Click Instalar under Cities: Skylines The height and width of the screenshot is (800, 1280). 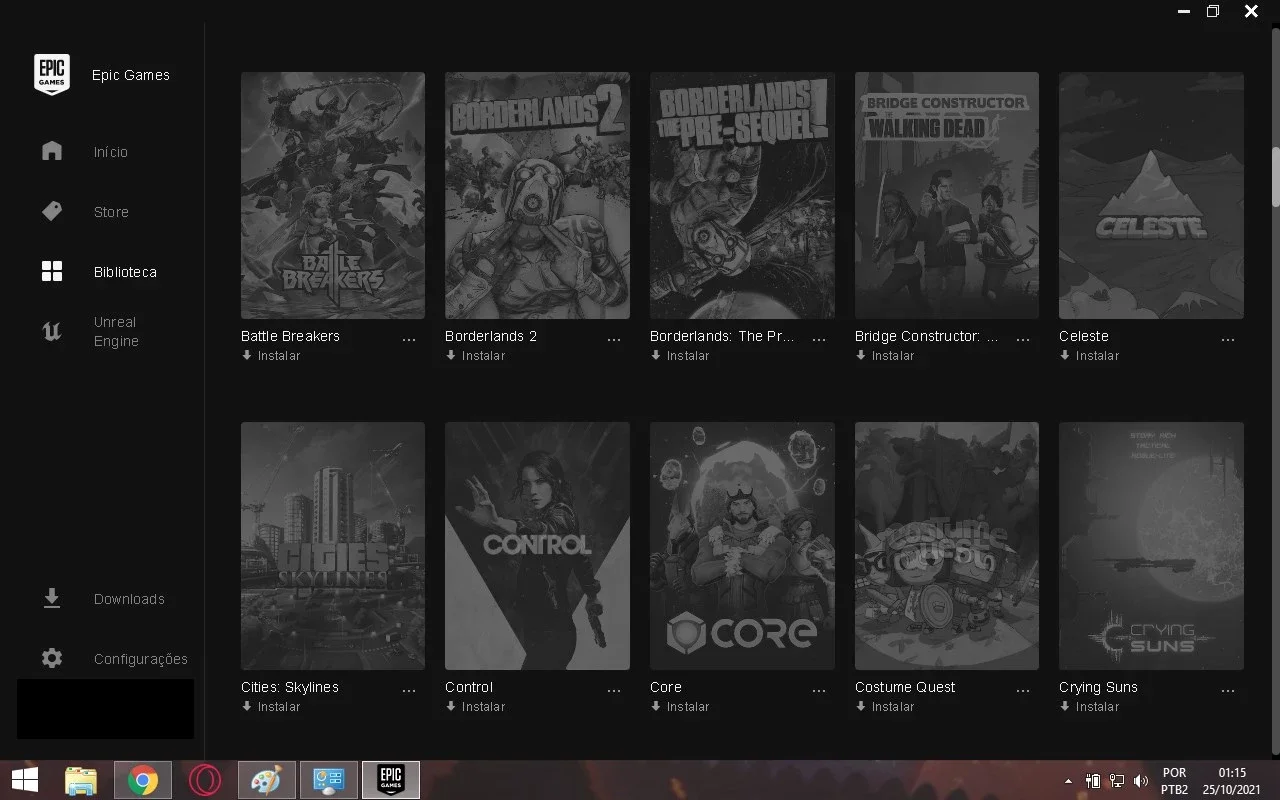(271, 706)
